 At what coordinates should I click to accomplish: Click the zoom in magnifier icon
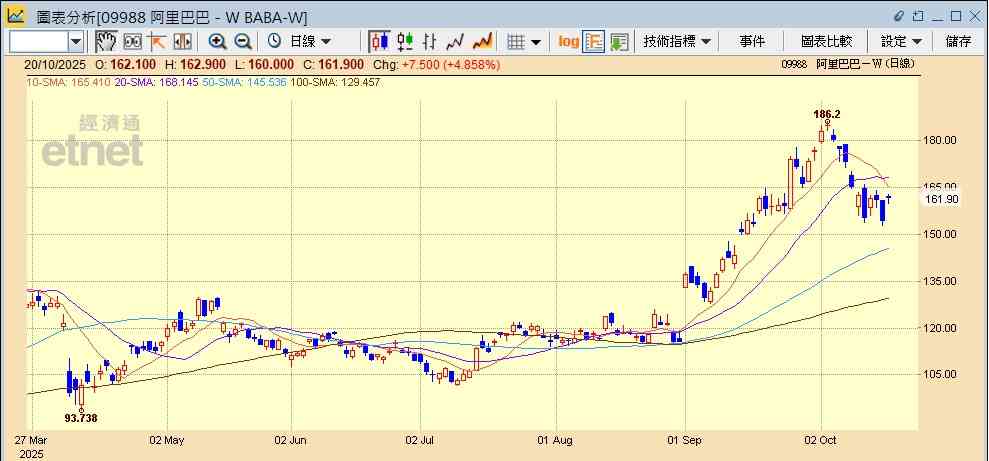217,41
